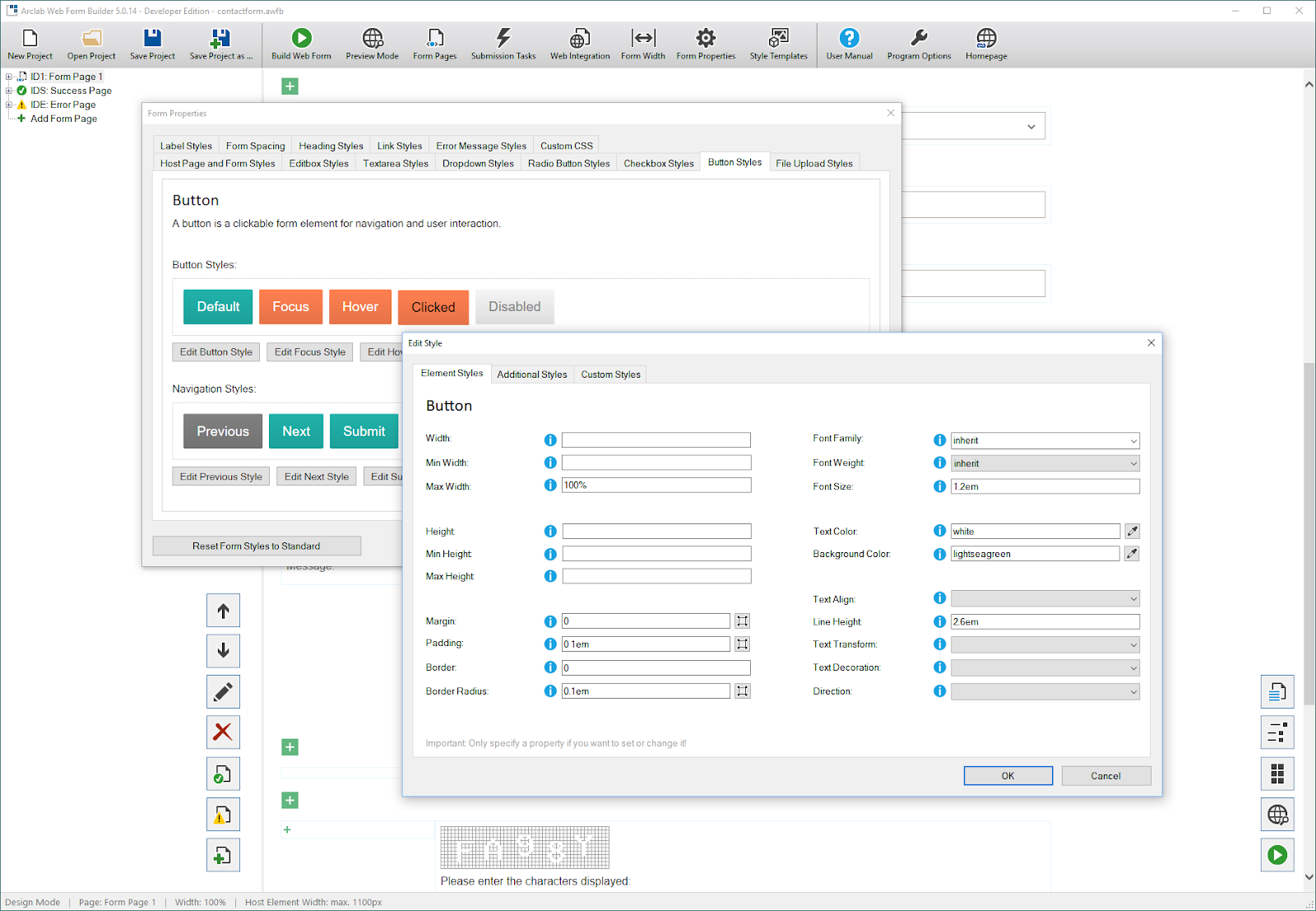Screen dimensions: 1316x911
Task: Open the Custom CSS tab
Action: coord(566,146)
